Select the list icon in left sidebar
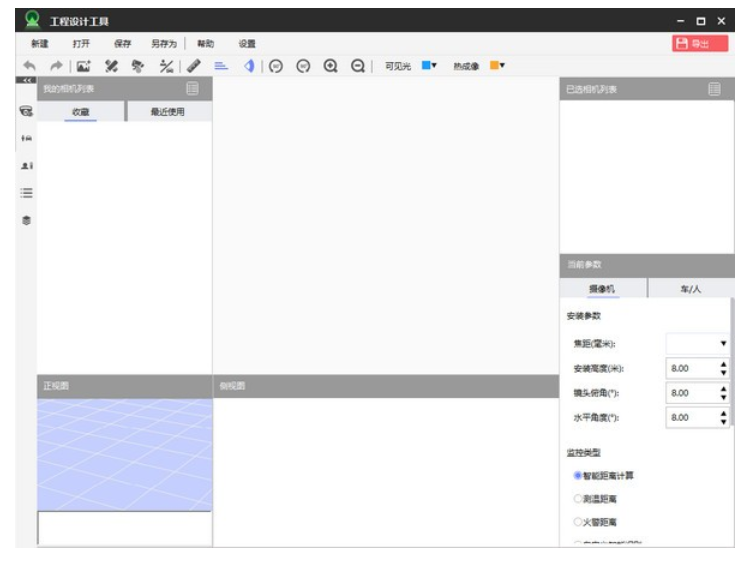This screenshot has width=739, height=566. (26, 193)
